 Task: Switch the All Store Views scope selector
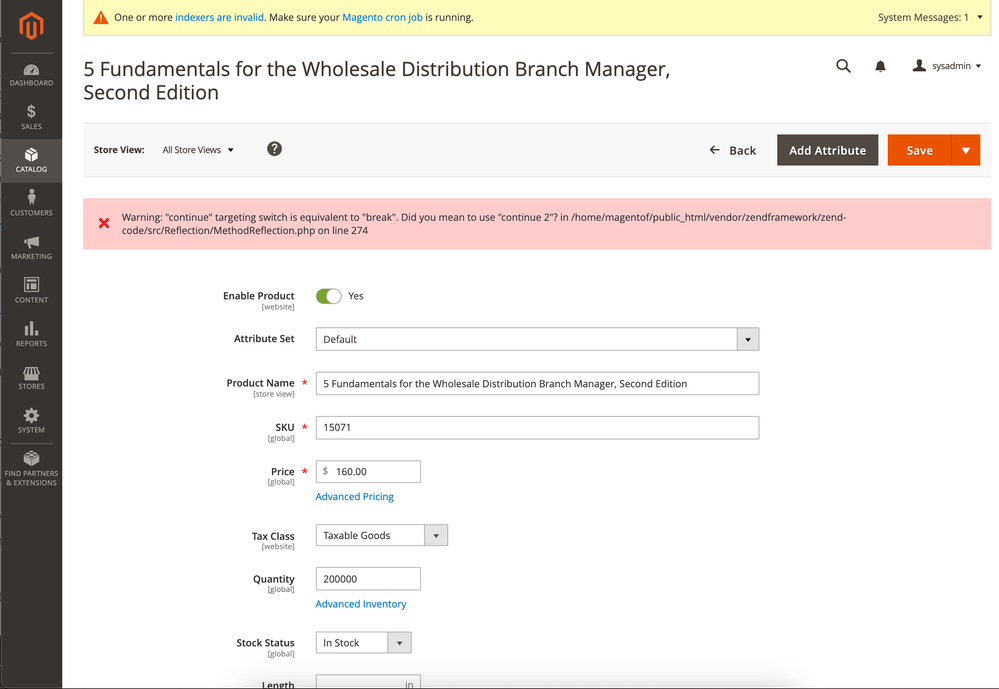(x=198, y=150)
